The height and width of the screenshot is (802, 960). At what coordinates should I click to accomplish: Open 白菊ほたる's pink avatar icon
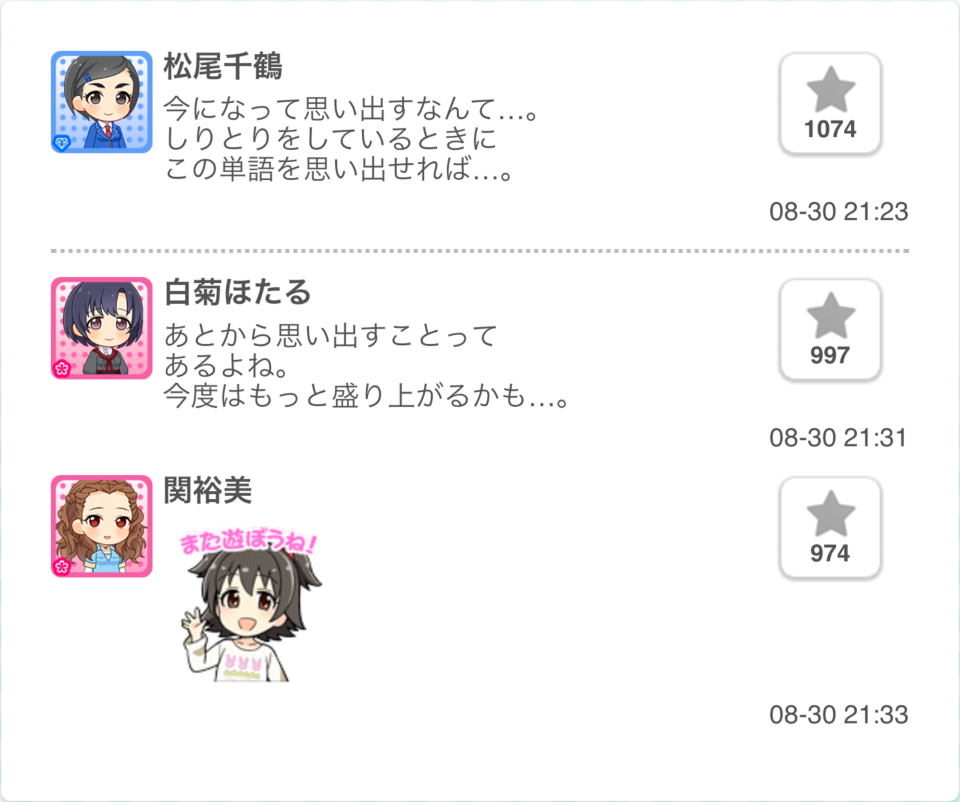[x=102, y=328]
